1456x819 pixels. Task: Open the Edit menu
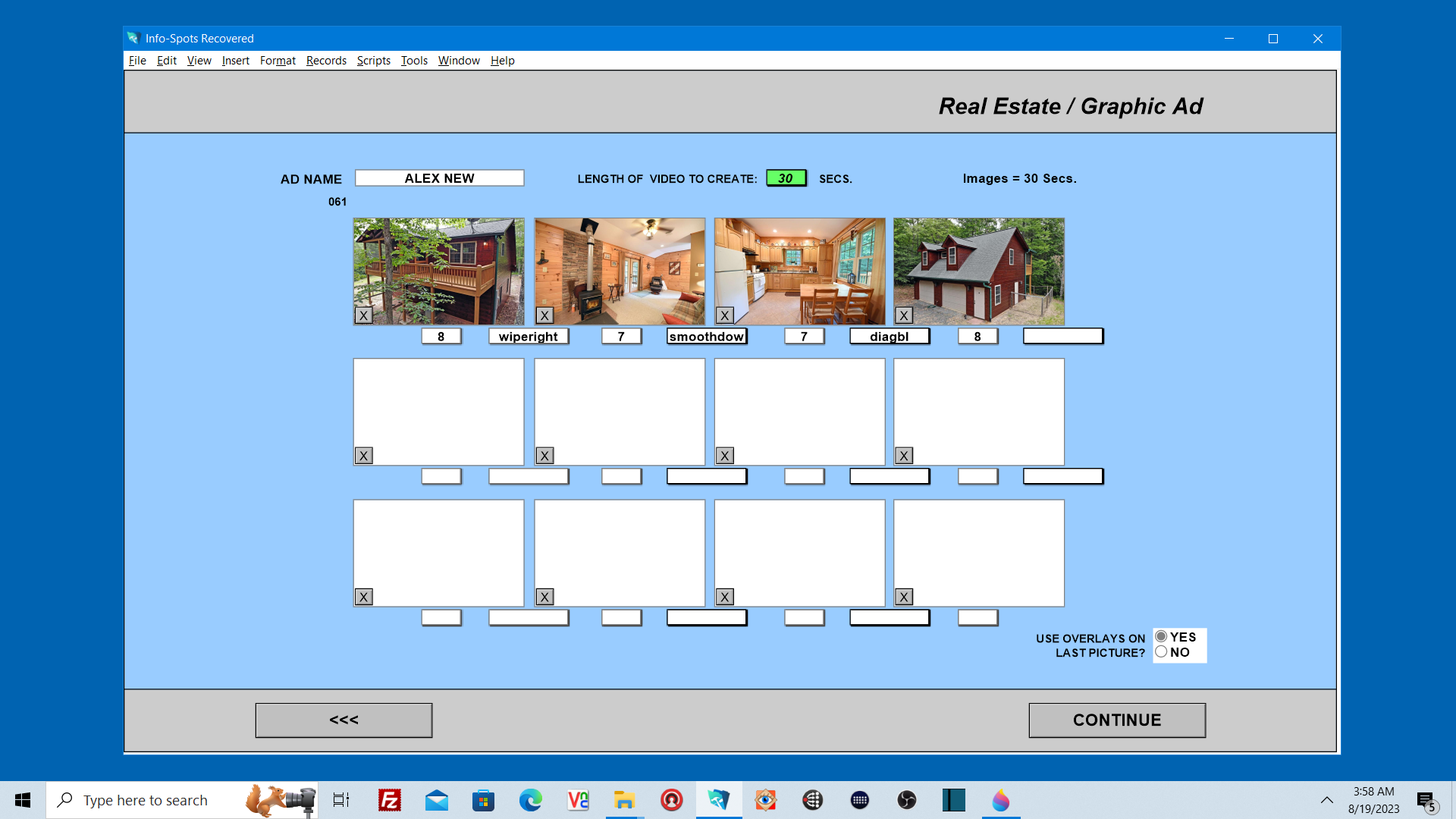click(167, 61)
